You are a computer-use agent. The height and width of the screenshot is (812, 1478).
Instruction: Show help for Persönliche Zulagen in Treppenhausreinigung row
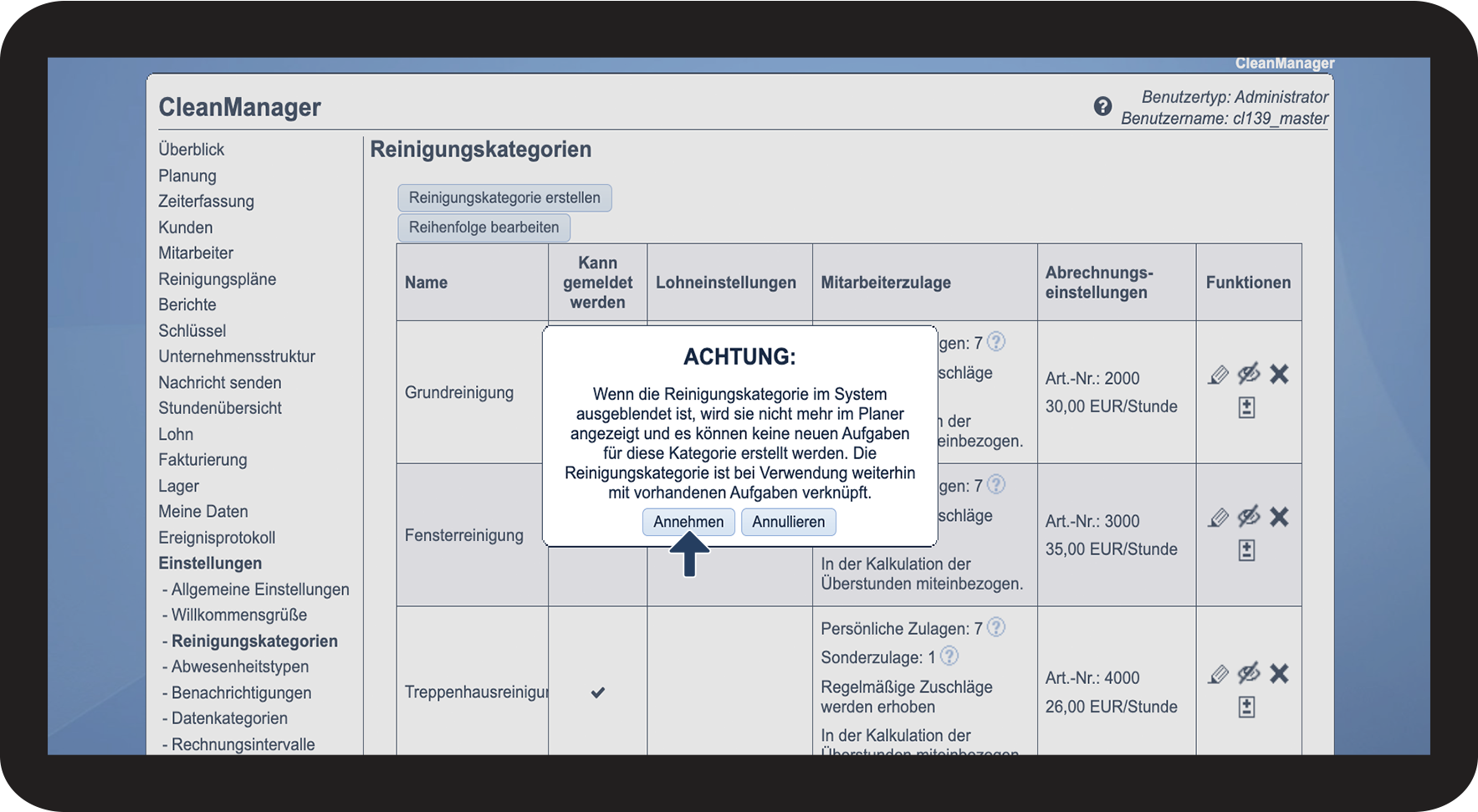coord(996,627)
